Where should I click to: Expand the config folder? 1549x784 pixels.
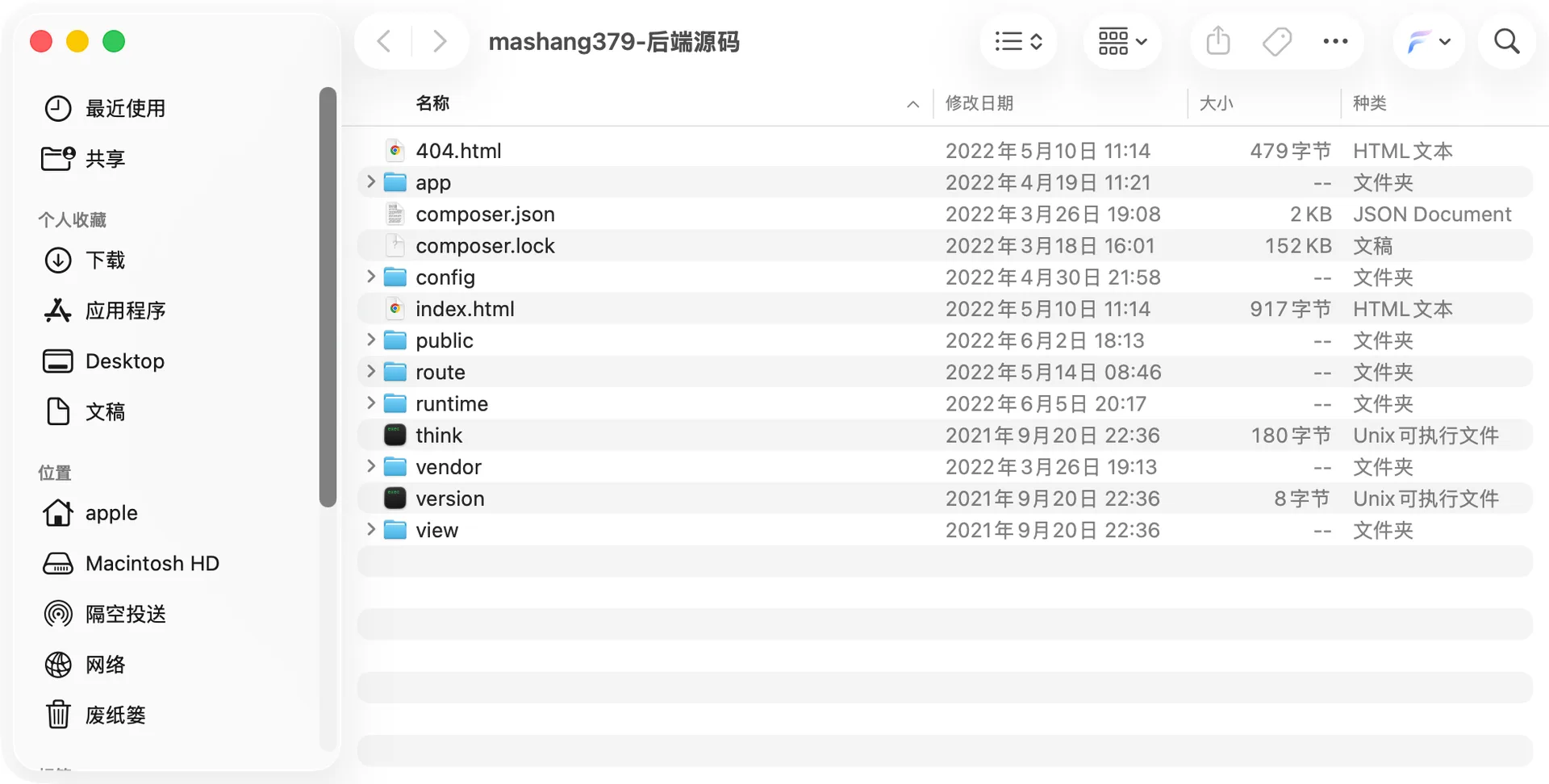(371, 277)
